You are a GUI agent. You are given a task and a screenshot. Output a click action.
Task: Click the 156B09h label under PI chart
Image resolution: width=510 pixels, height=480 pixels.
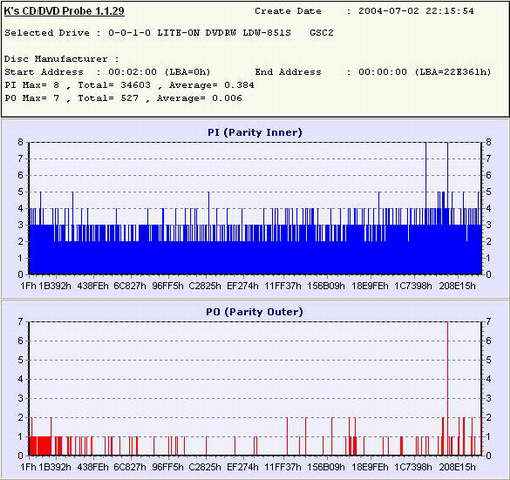(326, 286)
